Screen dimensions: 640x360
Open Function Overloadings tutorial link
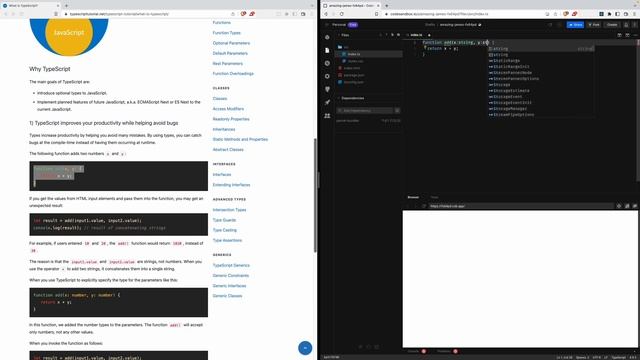click(x=233, y=74)
